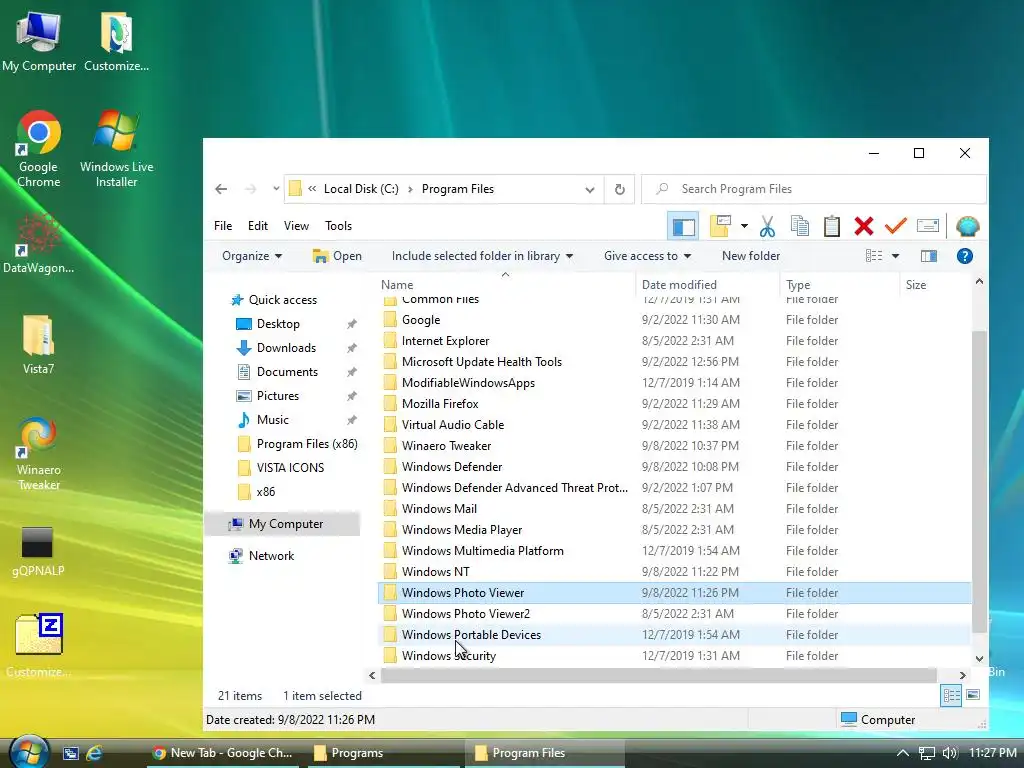Image resolution: width=1024 pixels, height=768 pixels.
Task: Open the View menu
Action: coord(296,226)
